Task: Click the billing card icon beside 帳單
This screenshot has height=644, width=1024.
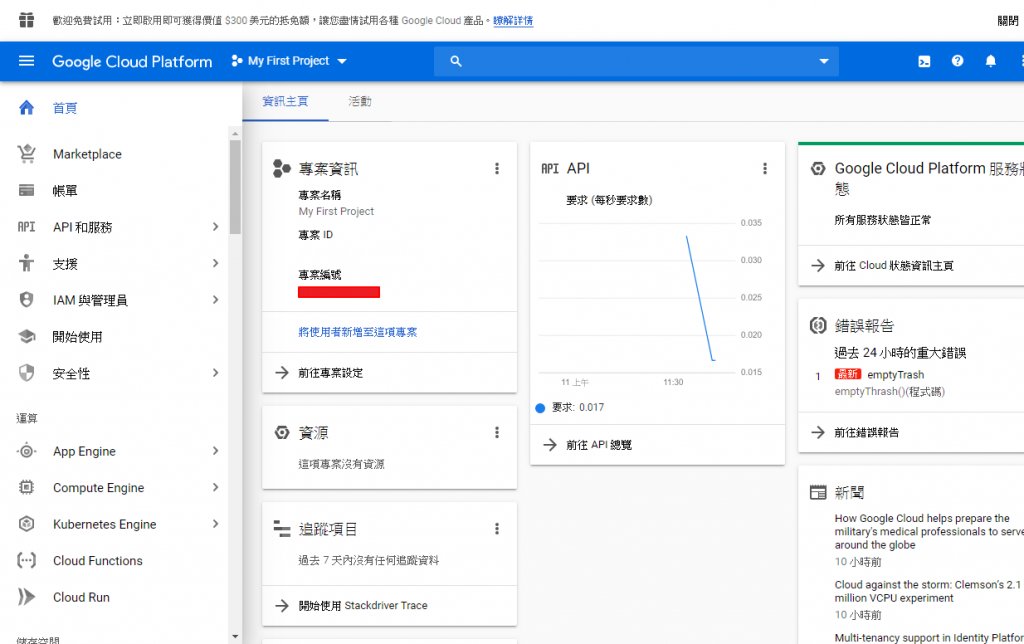Action: point(26,191)
